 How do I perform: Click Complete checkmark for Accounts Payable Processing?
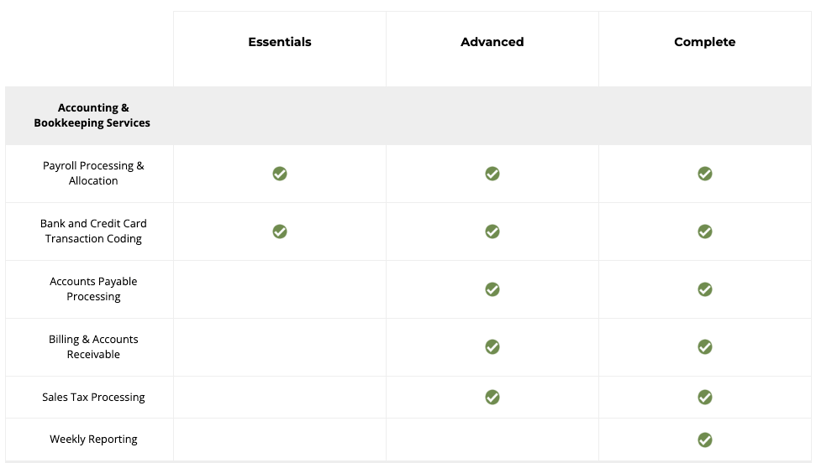coord(705,289)
